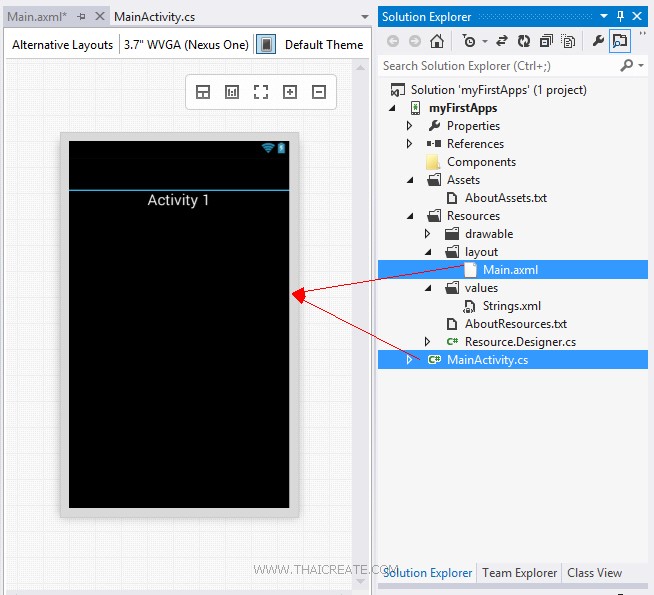Image resolution: width=654 pixels, height=595 pixels.
Task: Select Strings.xml file
Action: click(511, 306)
